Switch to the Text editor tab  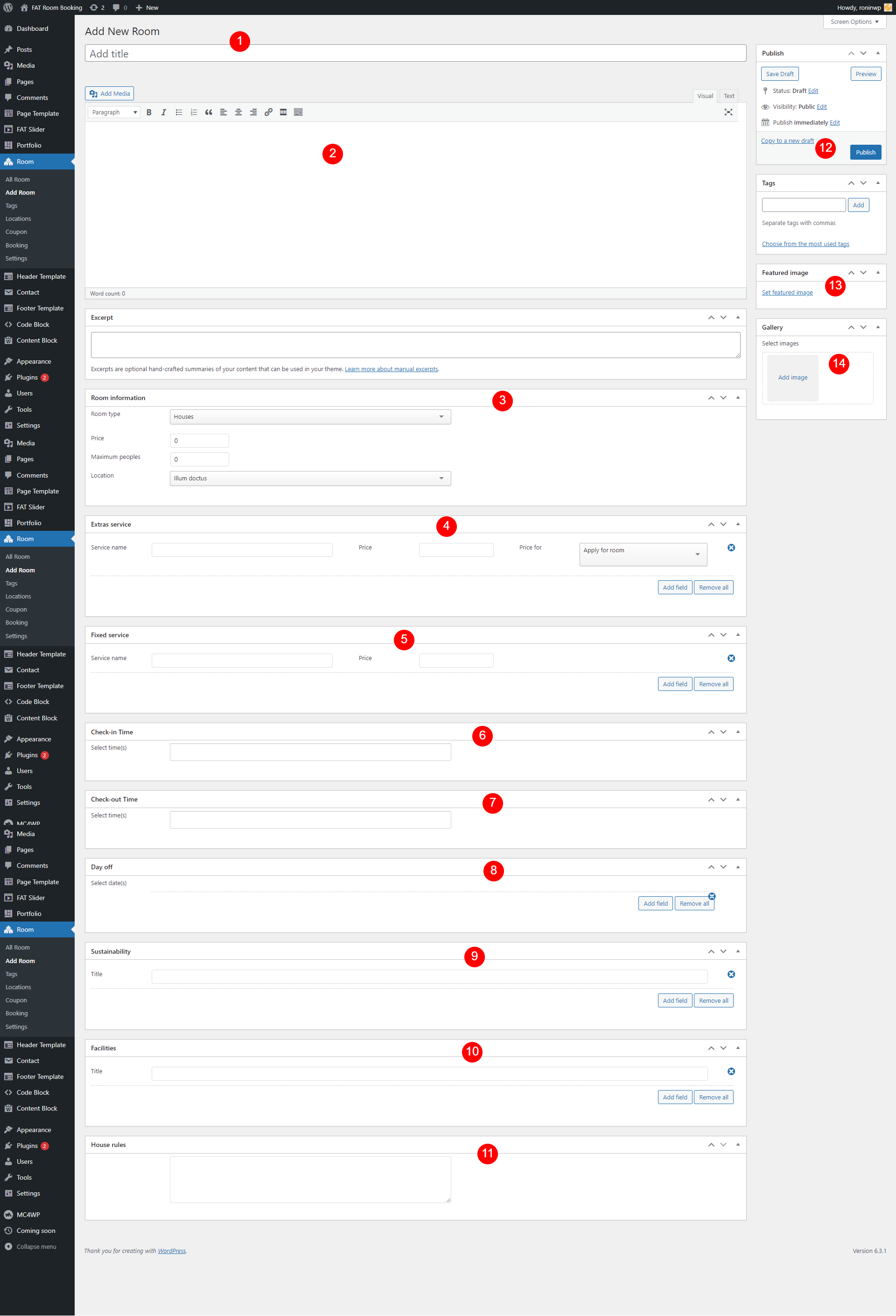coord(728,96)
